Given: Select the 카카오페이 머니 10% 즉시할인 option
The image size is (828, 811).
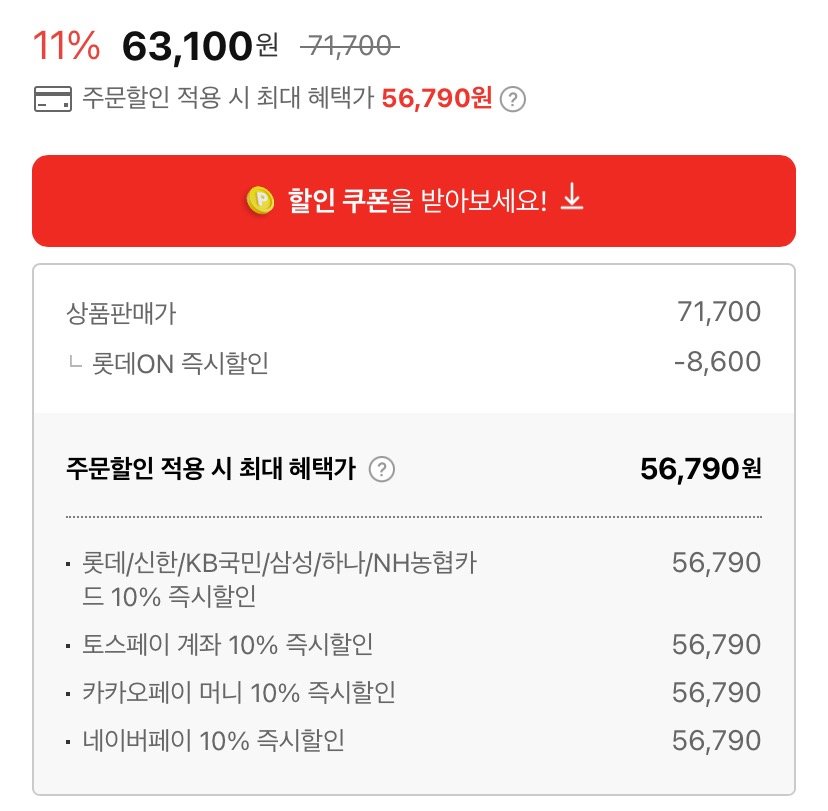Looking at the screenshot, I should (414, 692).
